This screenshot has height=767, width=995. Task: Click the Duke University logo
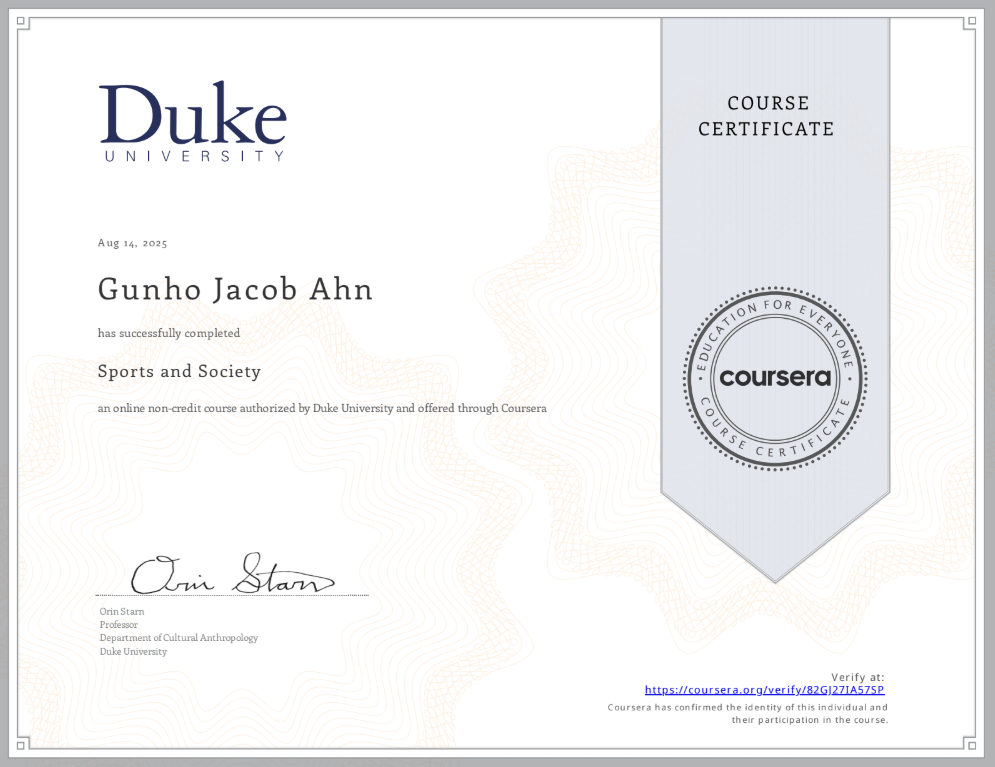(x=193, y=121)
